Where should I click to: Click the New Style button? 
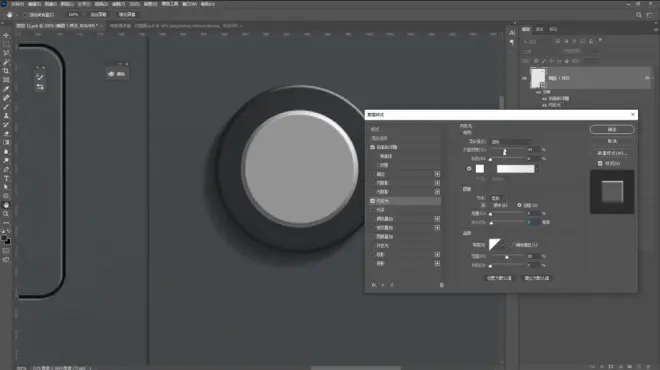pyautogui.click(x=612, y=153)
